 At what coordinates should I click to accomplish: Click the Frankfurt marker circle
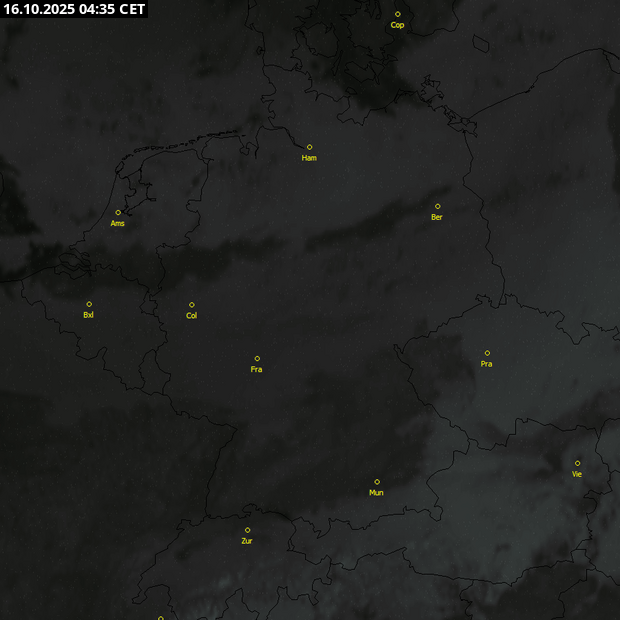(257, 358)
